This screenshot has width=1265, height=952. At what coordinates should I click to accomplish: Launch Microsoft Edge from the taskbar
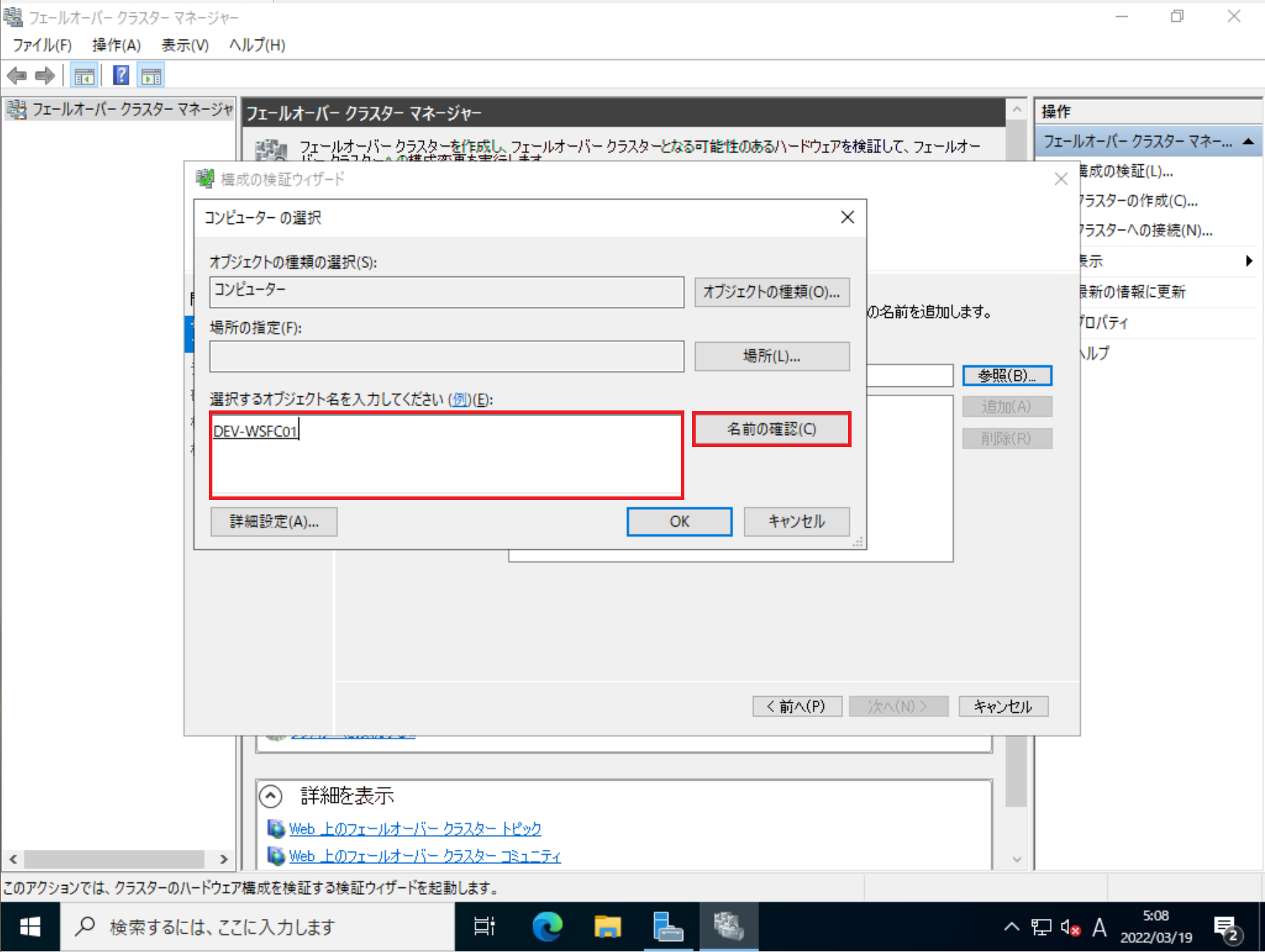(547, 926)
